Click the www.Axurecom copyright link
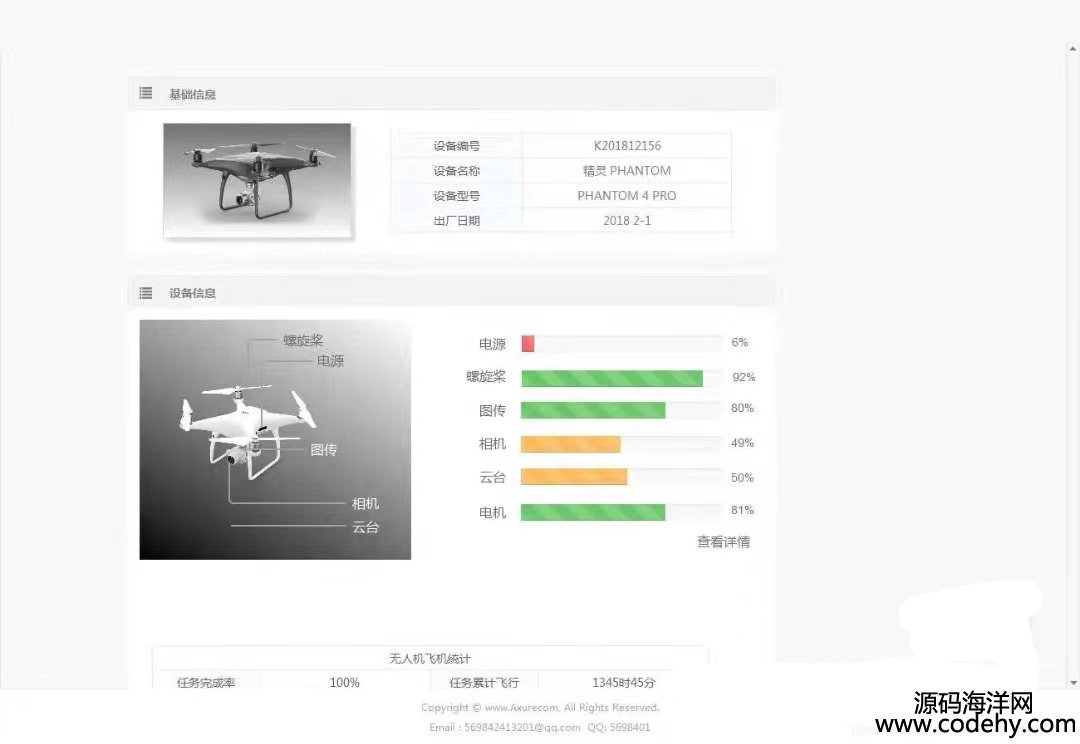1080x744 pixels. click(521, 707)
